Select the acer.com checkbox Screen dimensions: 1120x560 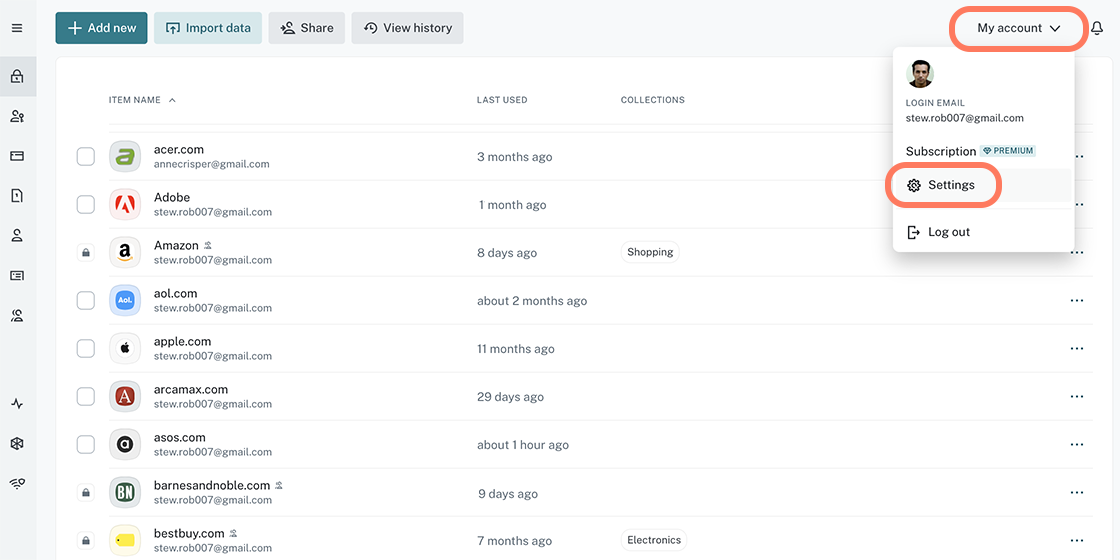(86, 157)
